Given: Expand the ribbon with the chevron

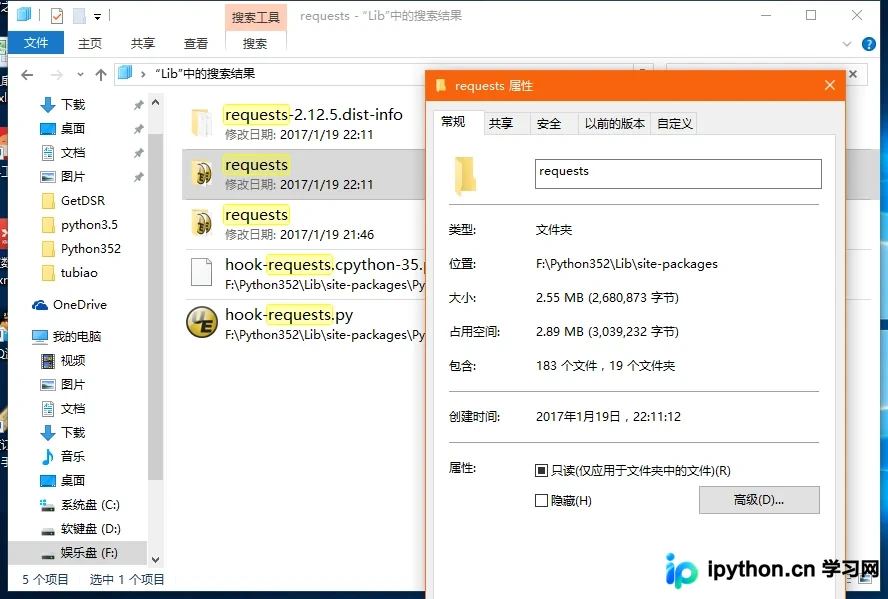Looking at the screenshot, I should (847, 44).
